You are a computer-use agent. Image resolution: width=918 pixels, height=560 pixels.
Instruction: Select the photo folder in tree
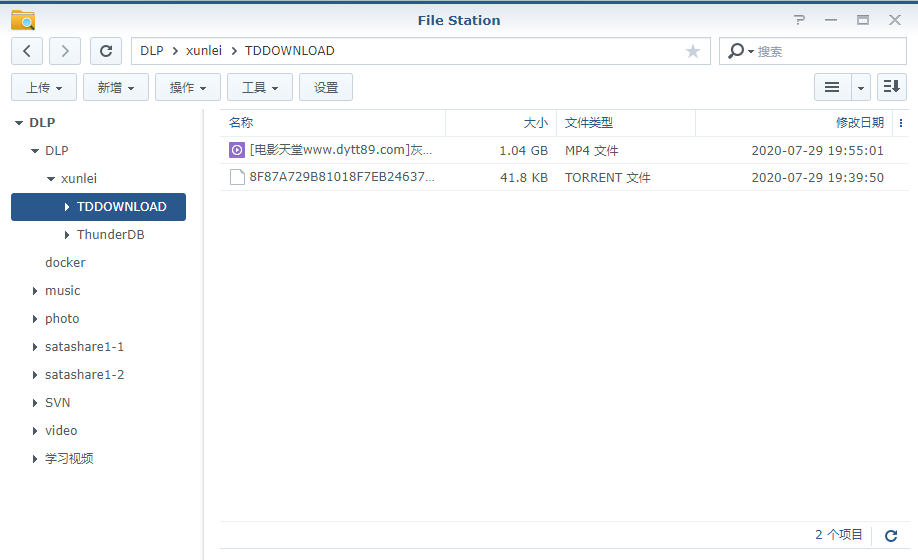(62, 319)
